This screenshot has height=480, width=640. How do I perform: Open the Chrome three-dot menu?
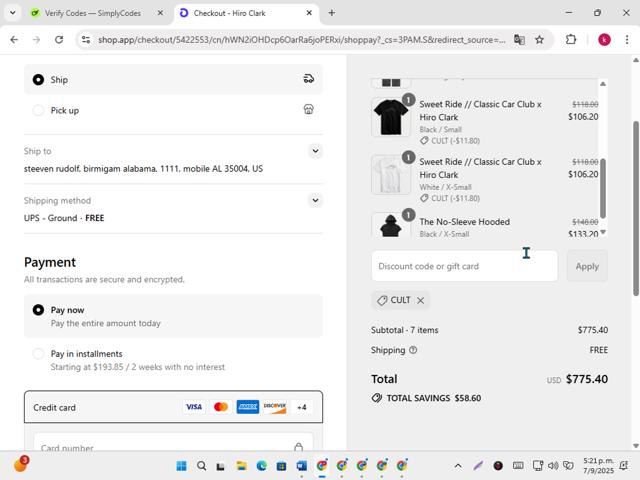coord(627,40)
